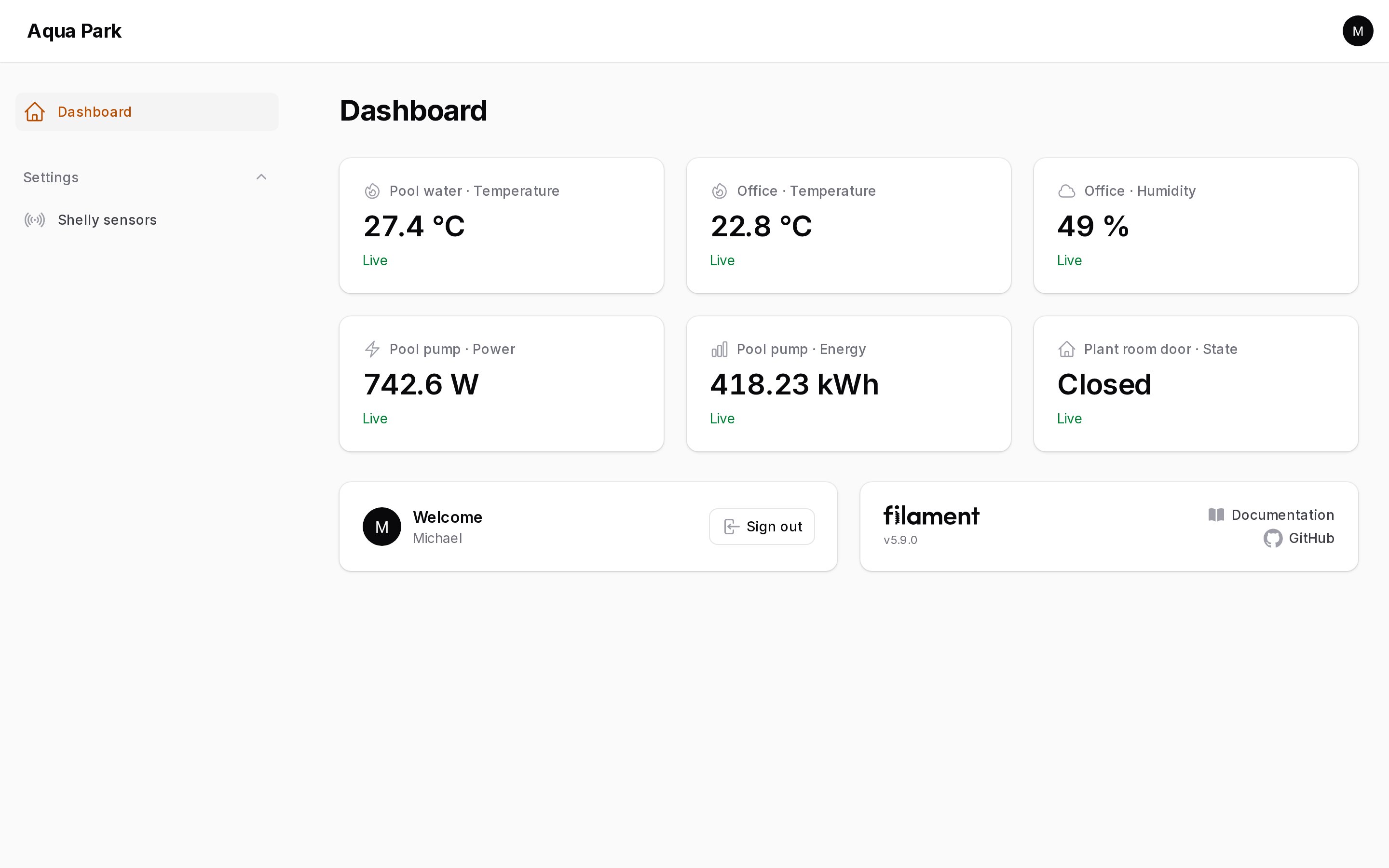Click bolt icon on Pool pump Power card
The image size is (1389, 868).
tap(372, 349)
